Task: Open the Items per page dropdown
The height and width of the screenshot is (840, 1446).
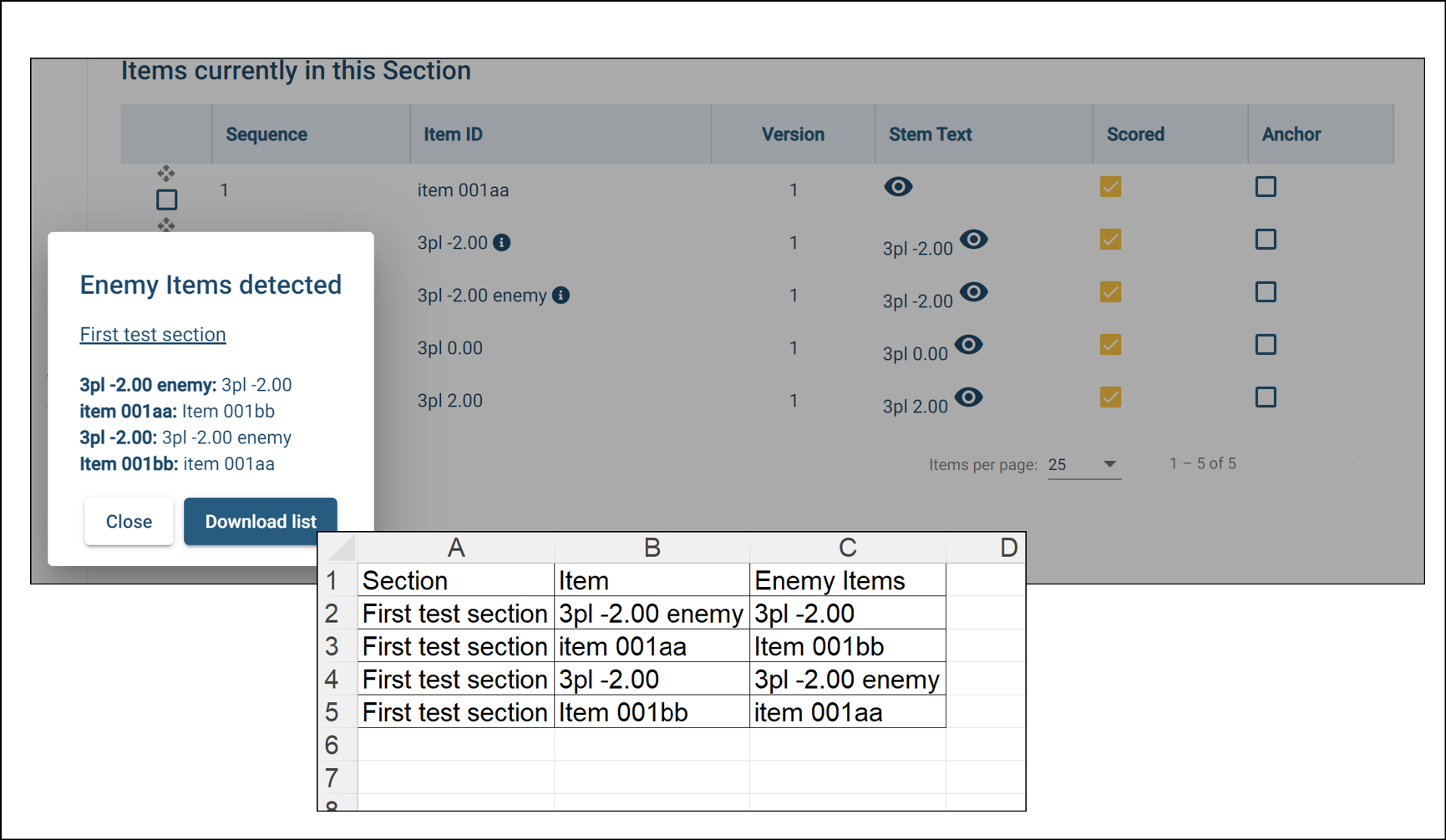Action: (1083, 464)
